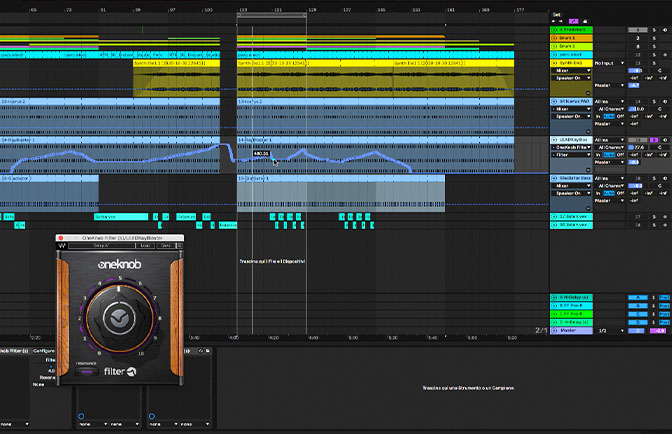This screenshot has height=434, width=672.
Task: Set Icarus PAD monitor to Auto
Action: point(609,117)
